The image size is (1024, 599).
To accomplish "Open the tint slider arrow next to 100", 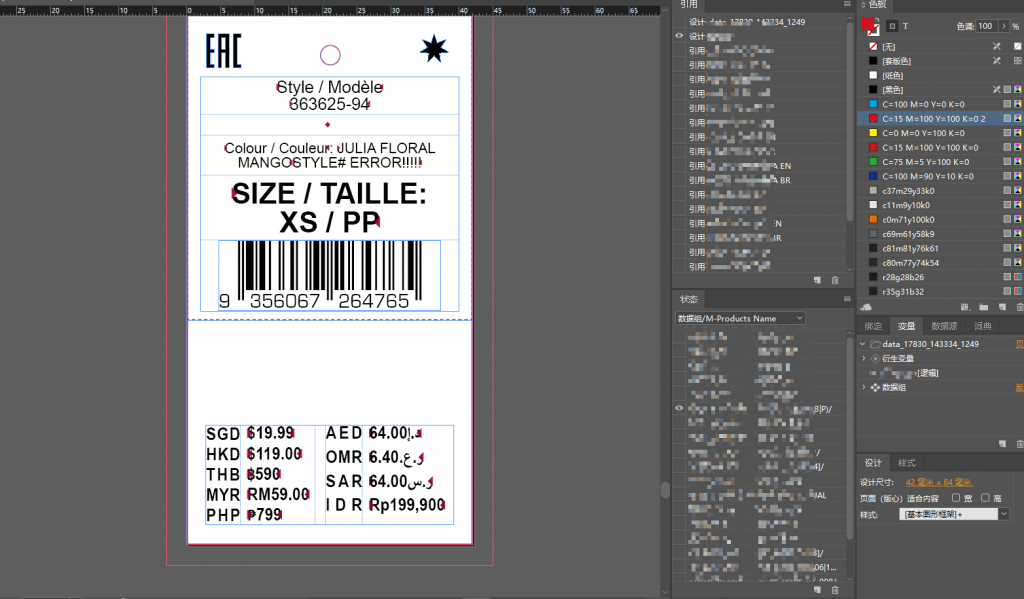I will 1004,26.
